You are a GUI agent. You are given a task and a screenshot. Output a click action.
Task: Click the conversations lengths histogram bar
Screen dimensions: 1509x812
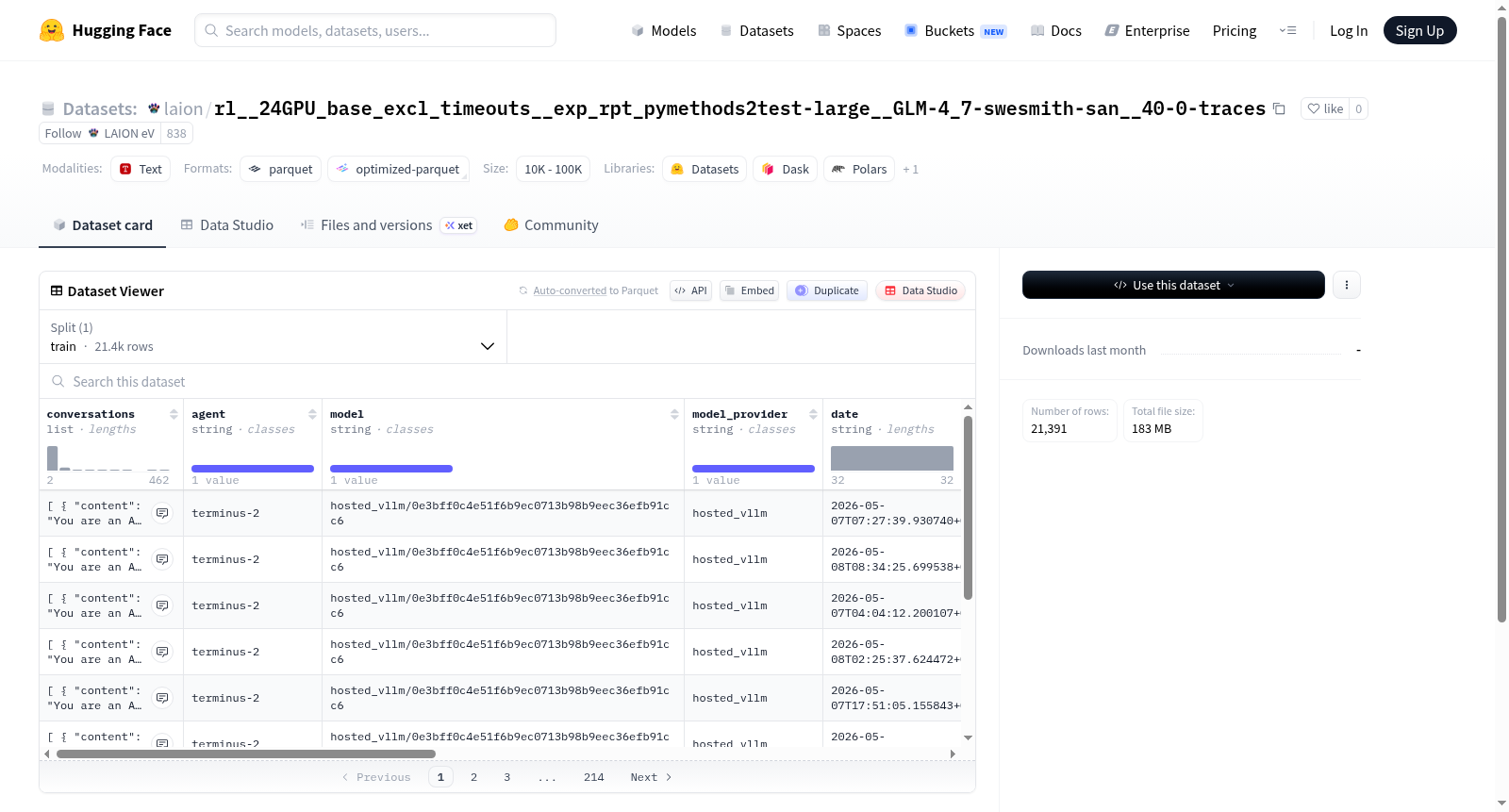53,458
